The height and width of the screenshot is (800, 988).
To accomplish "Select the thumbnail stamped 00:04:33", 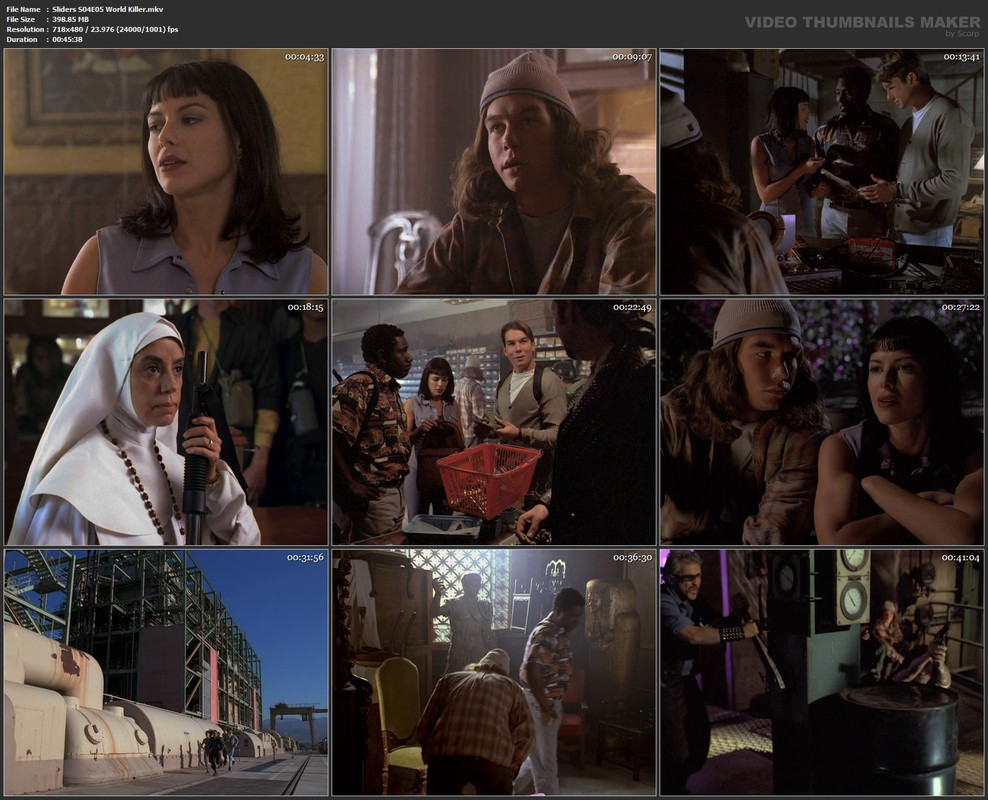I will point(166,172).
